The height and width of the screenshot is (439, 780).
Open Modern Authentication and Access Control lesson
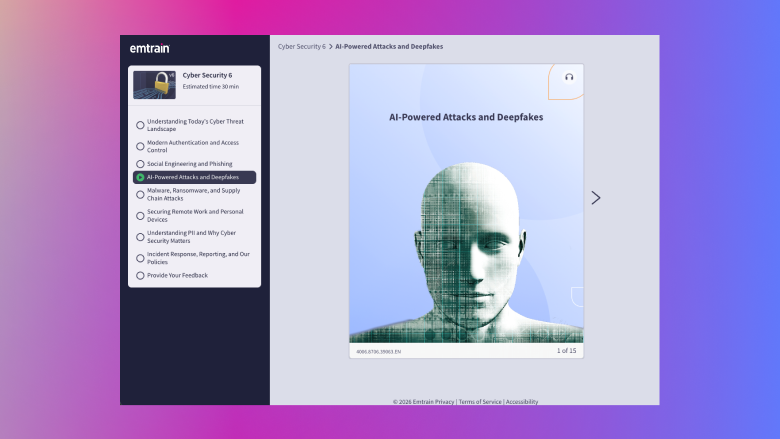coord(193,146)
